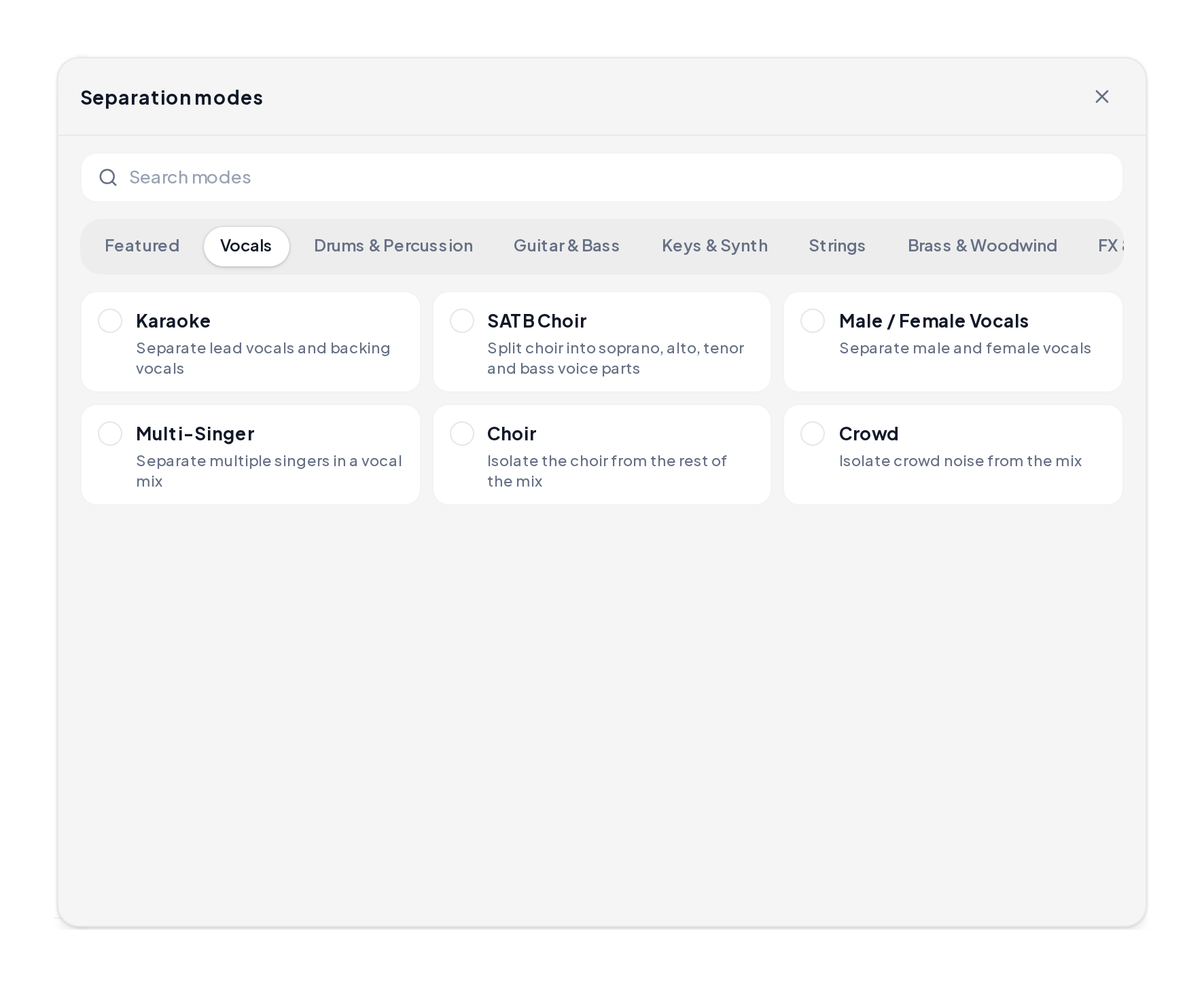Click the Karaoke mode title

(x=173, y=321)
